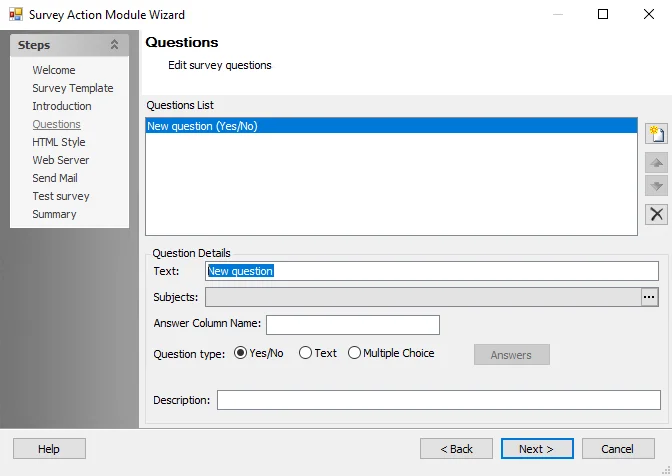Click the Back button

click(456, 449)
